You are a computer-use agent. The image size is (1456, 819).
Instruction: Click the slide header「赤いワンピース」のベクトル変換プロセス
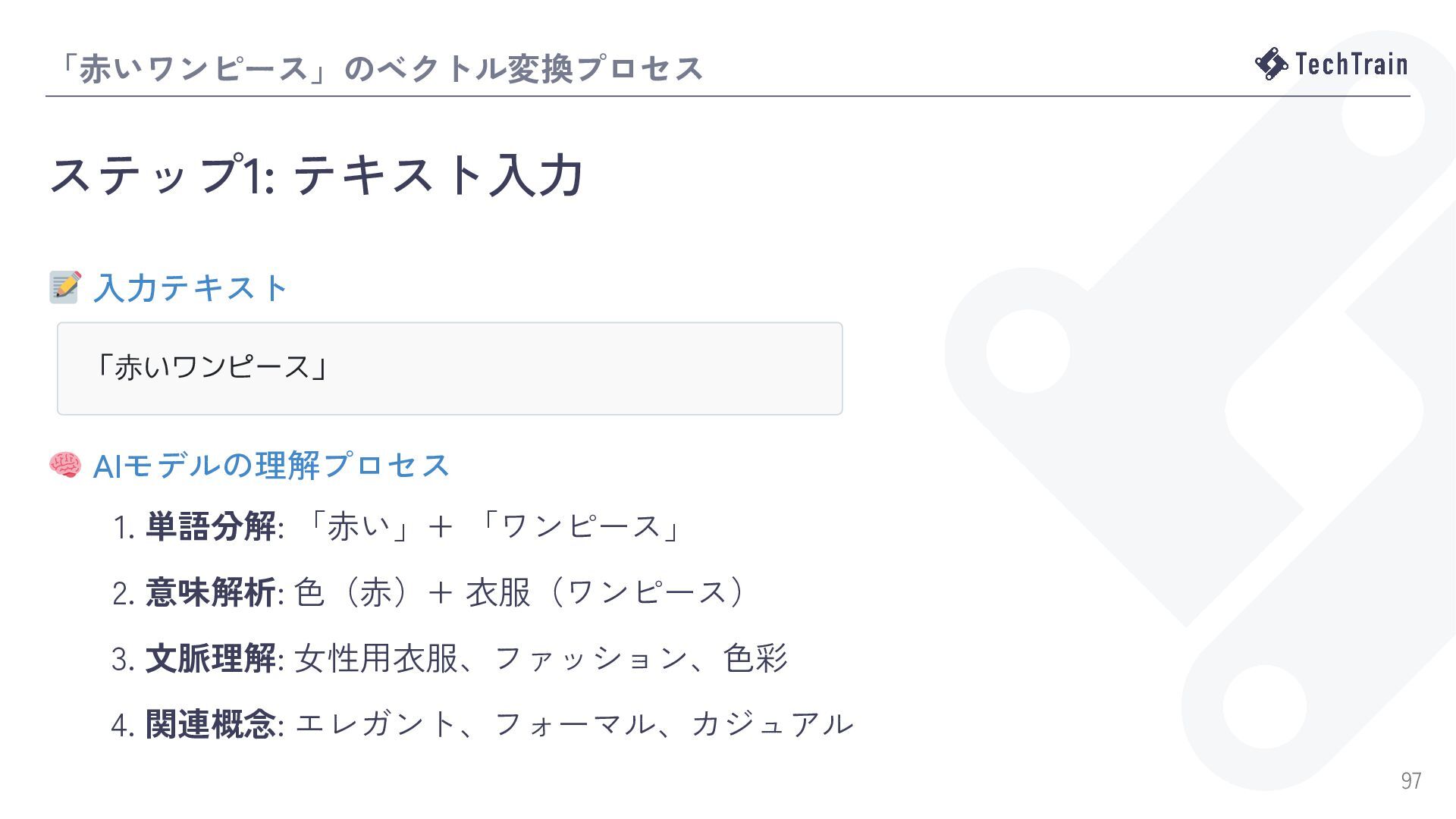coord(377,68)
